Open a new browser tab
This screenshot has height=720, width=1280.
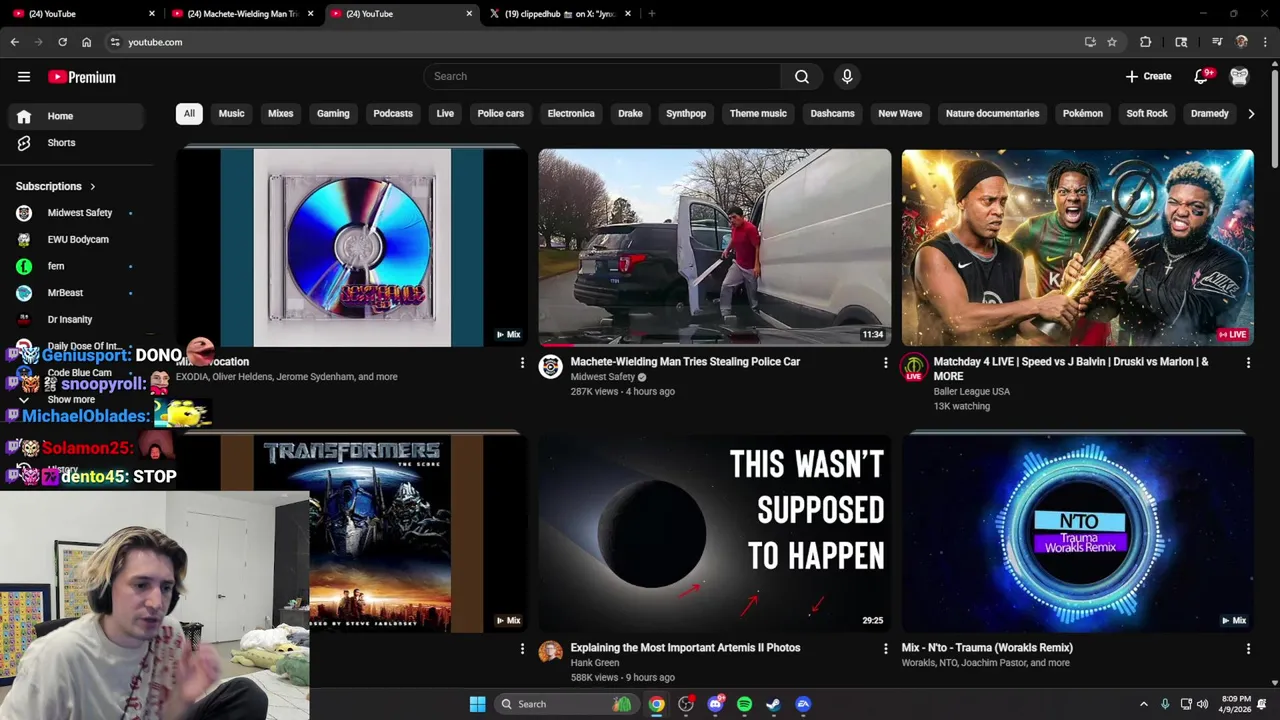[652, 14]
